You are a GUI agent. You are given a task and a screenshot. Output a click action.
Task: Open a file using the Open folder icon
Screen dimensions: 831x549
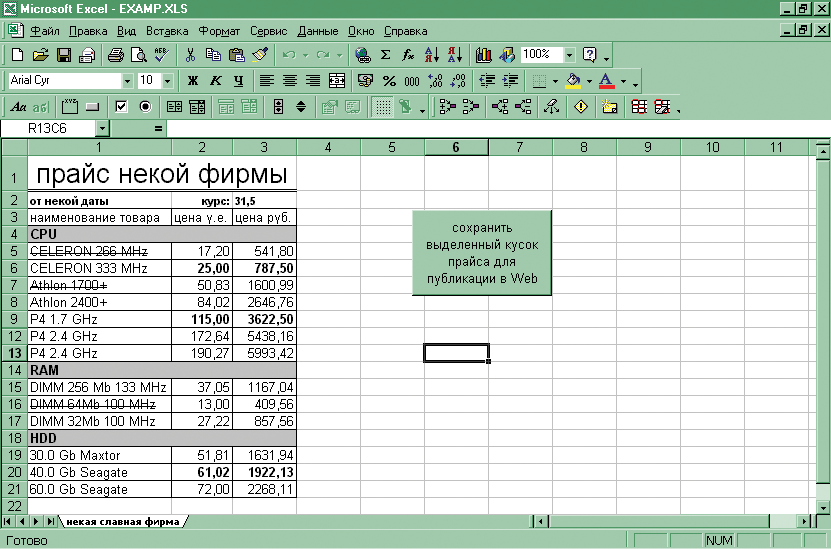pyautogui.click(x=41, y=55)
